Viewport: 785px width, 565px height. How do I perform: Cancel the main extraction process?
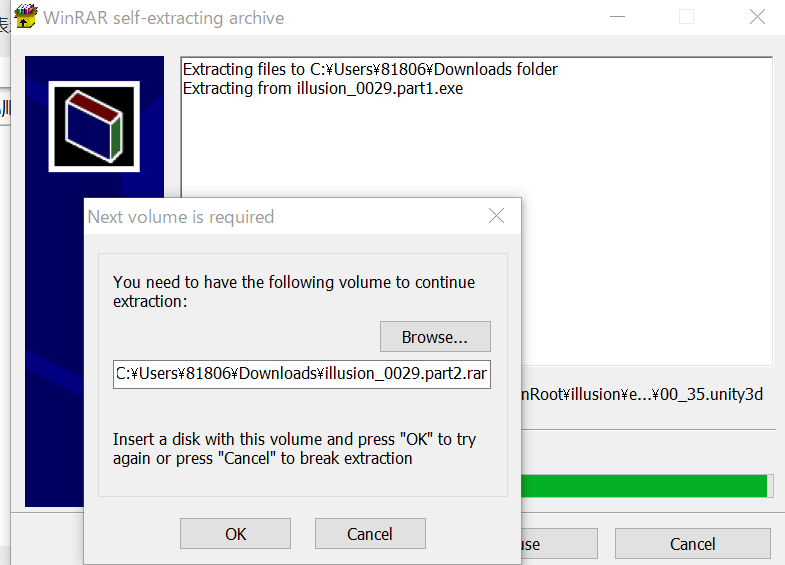pyautogui.click(x=692, y=544)
